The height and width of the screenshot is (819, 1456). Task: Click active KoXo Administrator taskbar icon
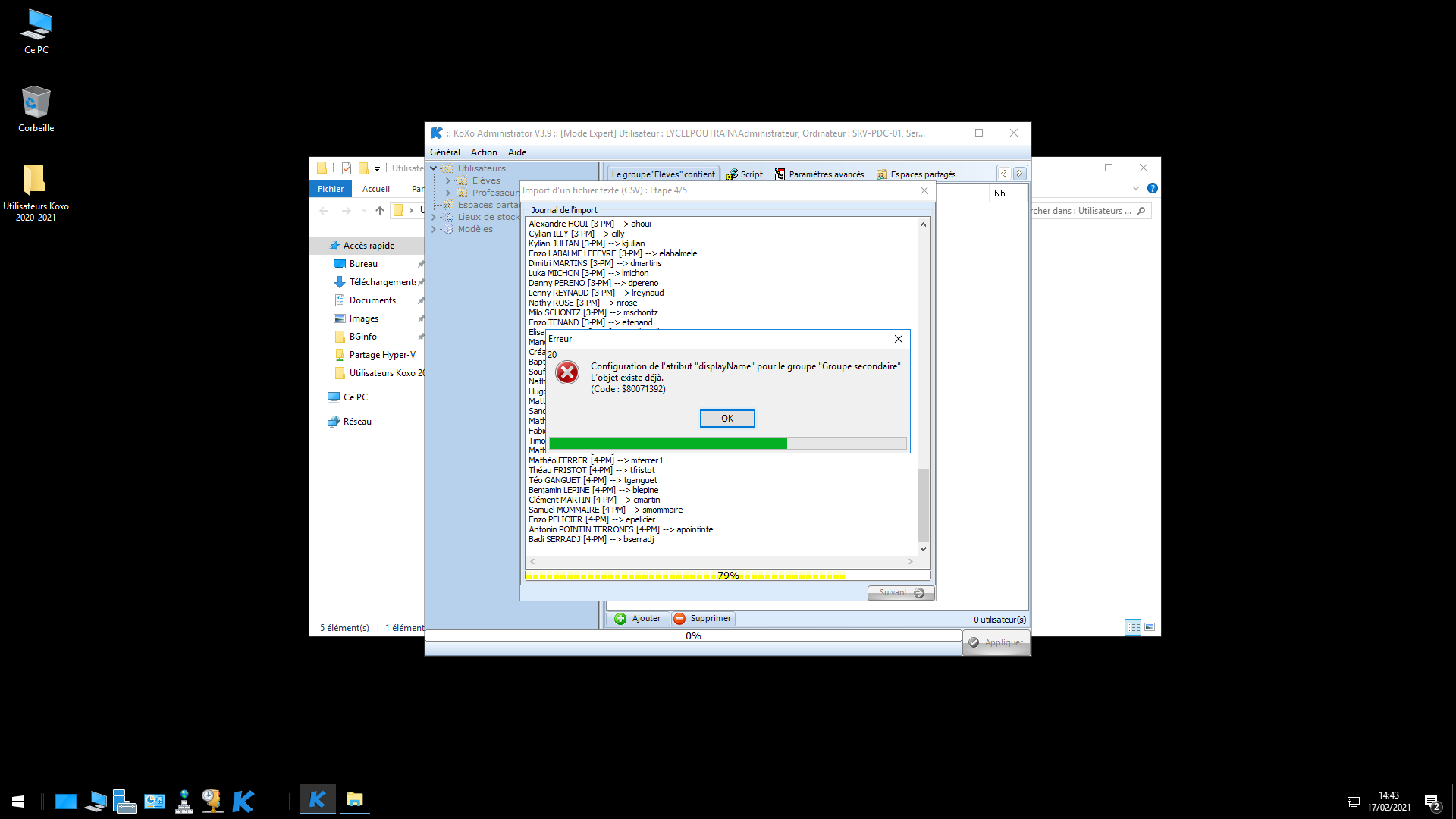click(x=317, y=800)
